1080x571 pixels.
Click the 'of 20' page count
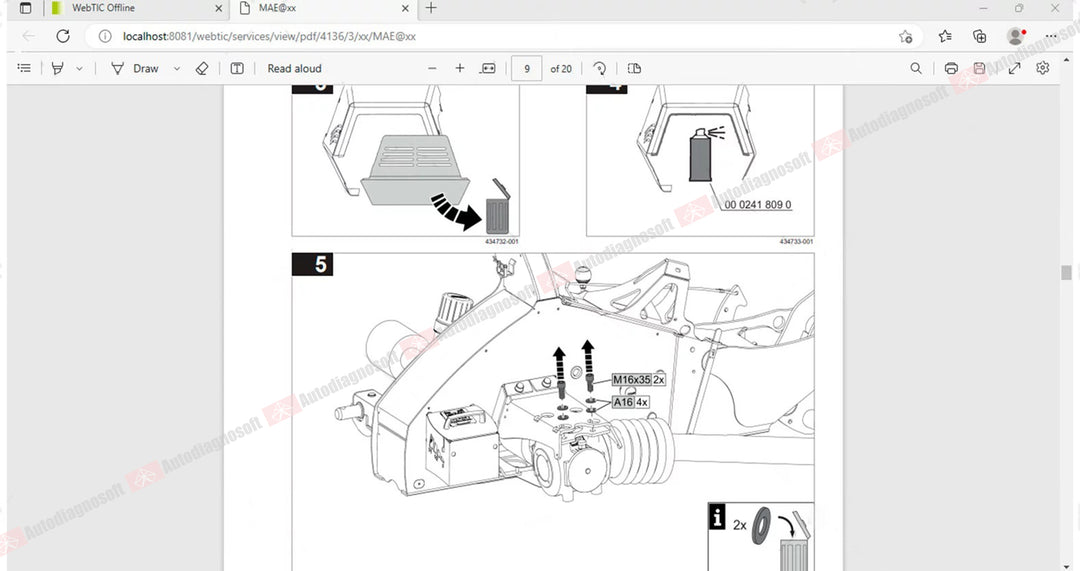pos(561,69)
